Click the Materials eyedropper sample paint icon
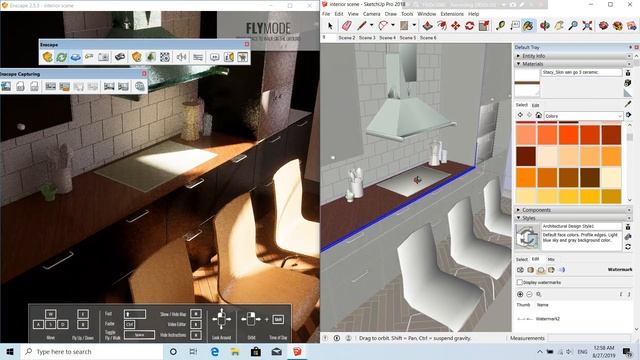 [628, 104]
